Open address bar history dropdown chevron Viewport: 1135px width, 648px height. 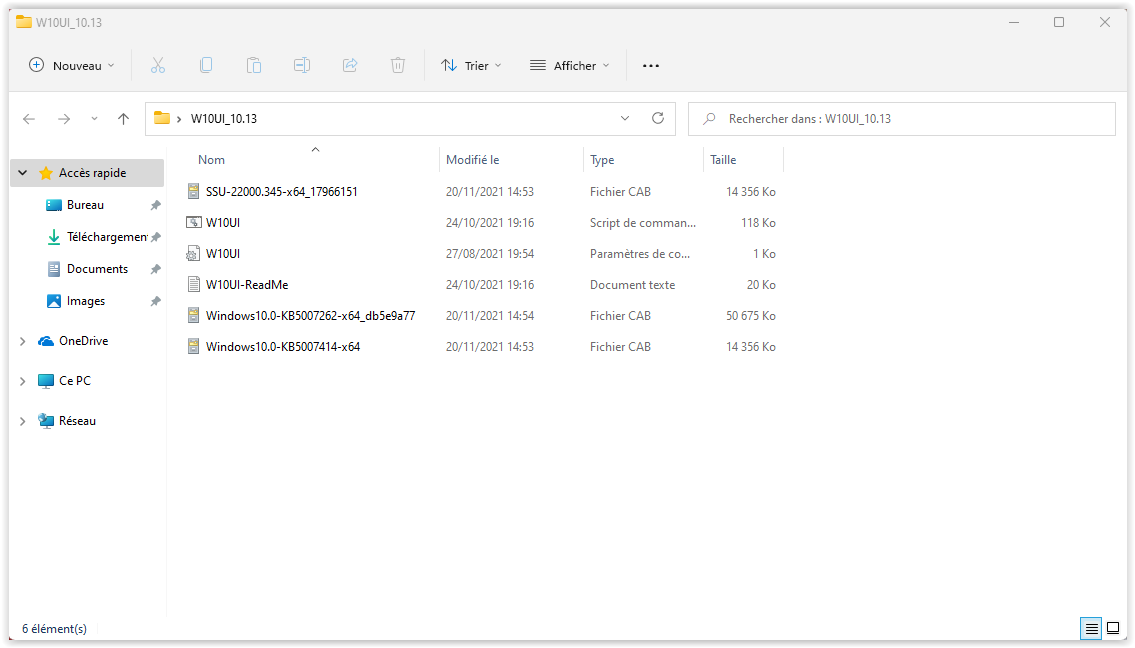(625, 118)
